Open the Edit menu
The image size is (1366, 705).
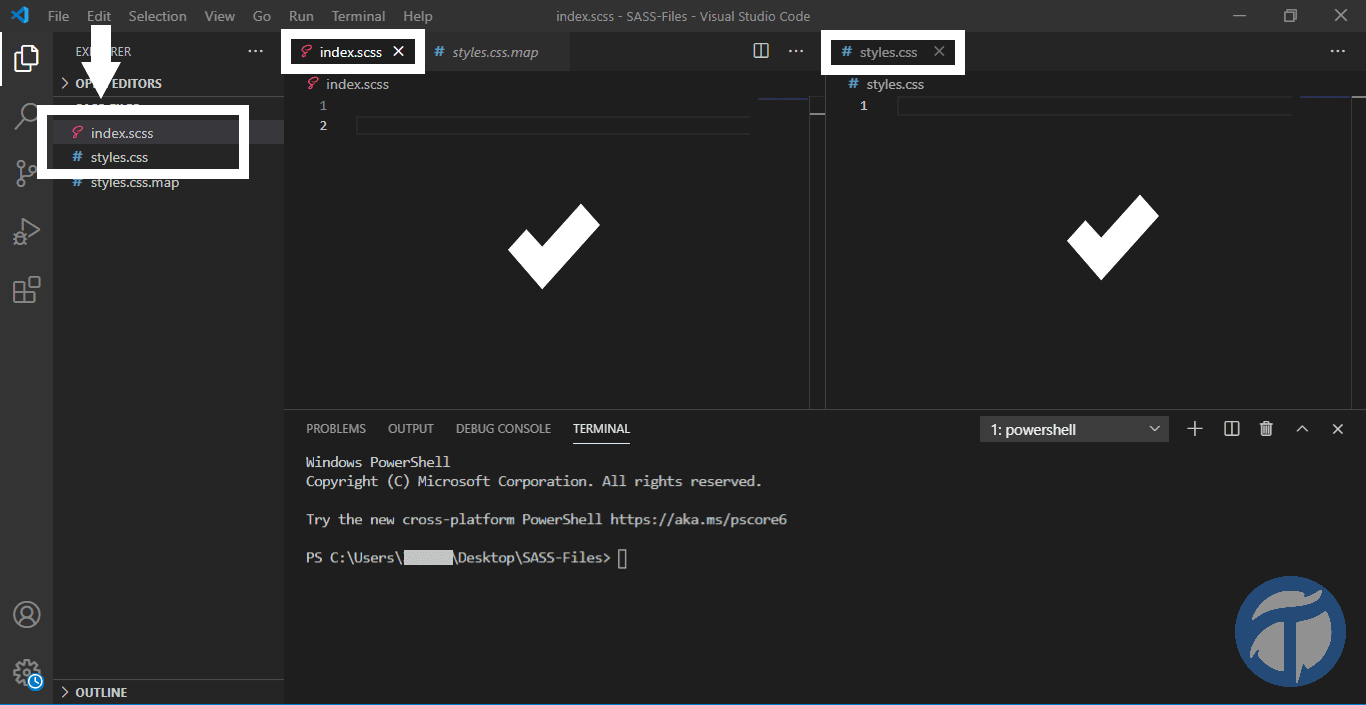pyautogui.click(x=99, y=16)
